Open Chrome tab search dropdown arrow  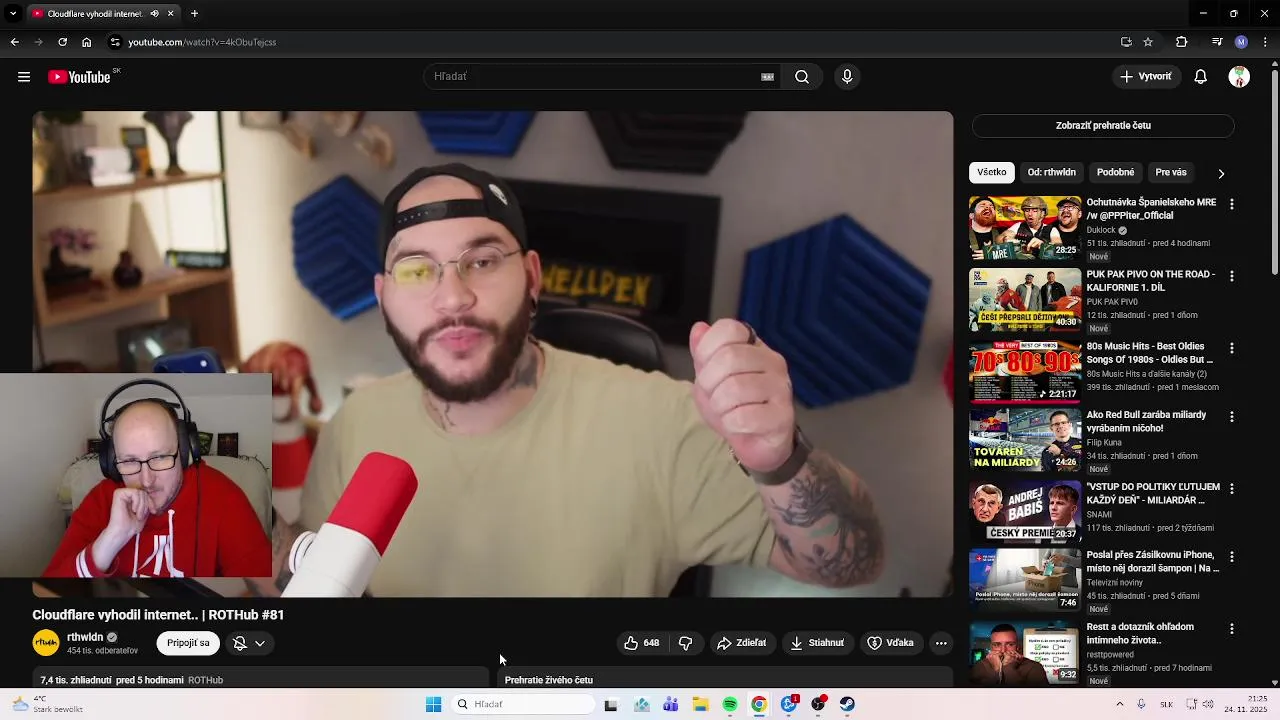pyautogui.click(x=13, y=14)
